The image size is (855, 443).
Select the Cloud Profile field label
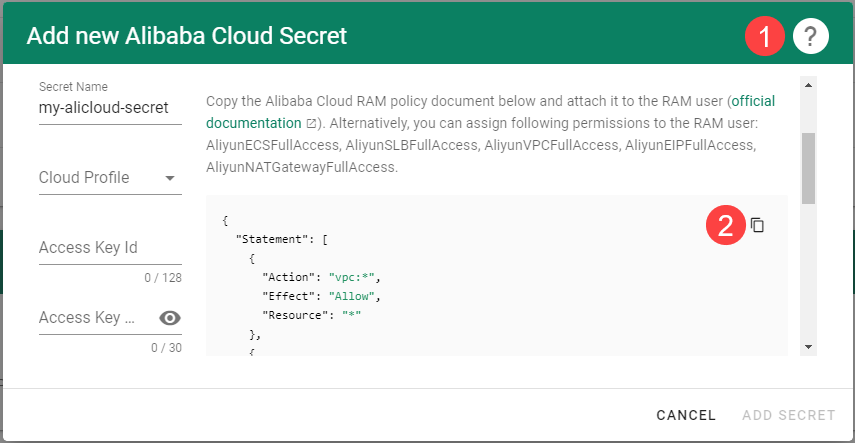click(84, 178)
